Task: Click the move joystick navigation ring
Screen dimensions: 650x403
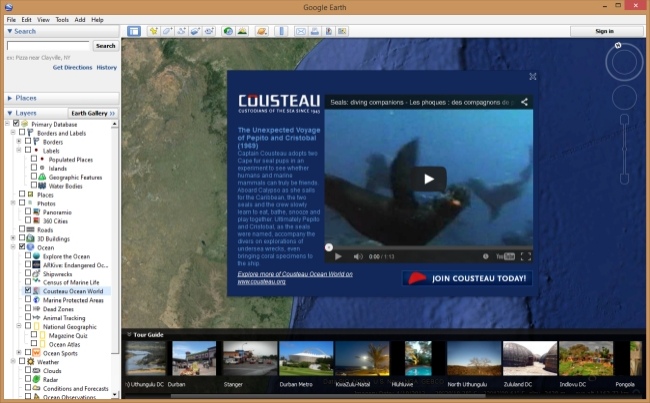Action: [x=624, y=98]
